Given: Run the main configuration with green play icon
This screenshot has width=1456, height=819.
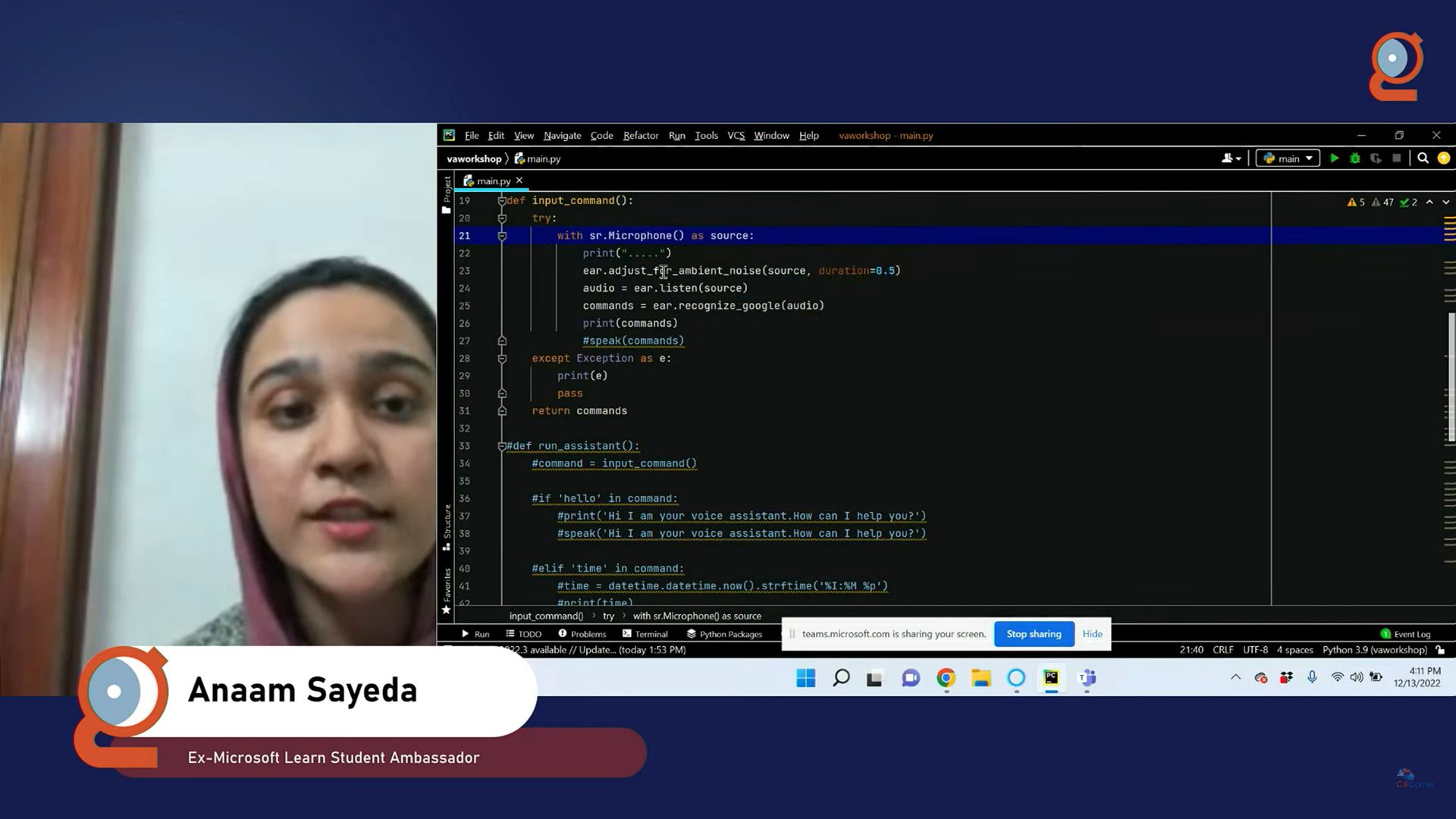Looking at the screenshot, I should (x=1335, y=158).
